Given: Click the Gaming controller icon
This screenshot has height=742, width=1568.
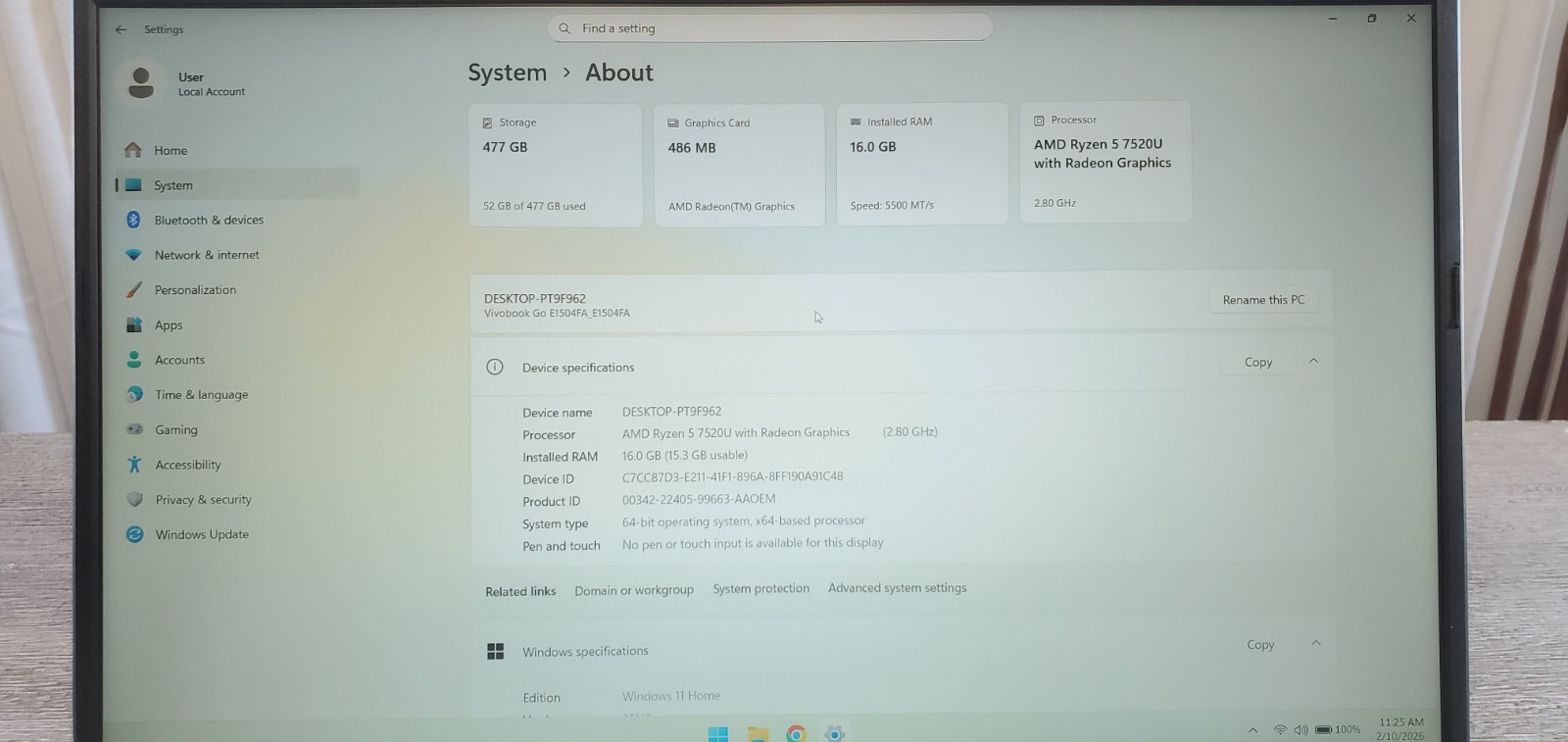Looking at the screenshot, I should coord(135,429).
